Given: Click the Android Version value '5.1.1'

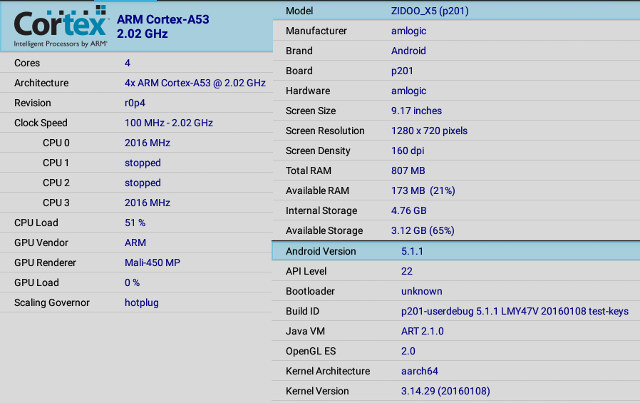Looking at the screenshot, I should tap(412, 251).
